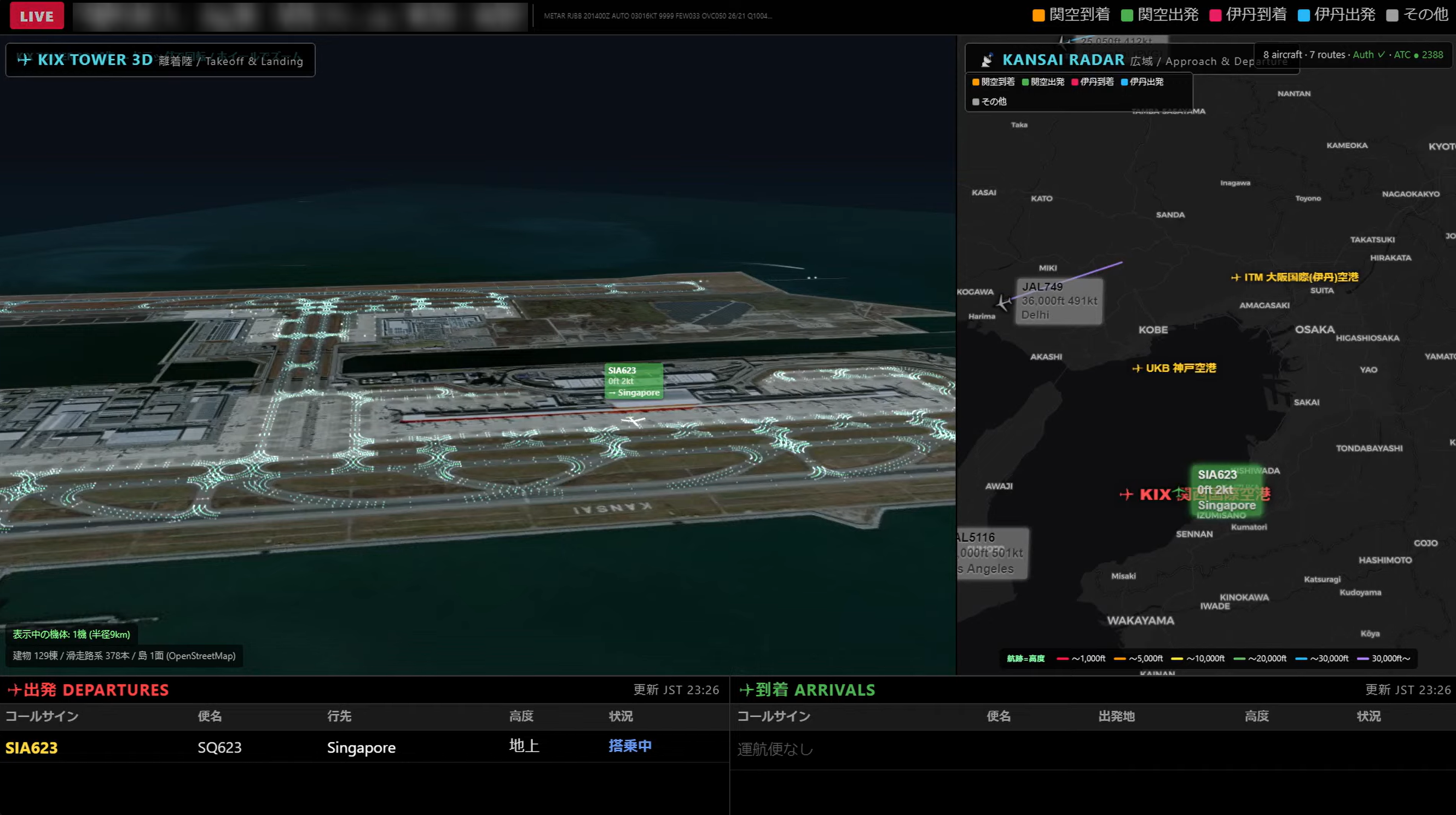Viewport: 1456px width, 815px height.
Task: Click the 'Auth ✓' indicator
Action: point(1368,55)
